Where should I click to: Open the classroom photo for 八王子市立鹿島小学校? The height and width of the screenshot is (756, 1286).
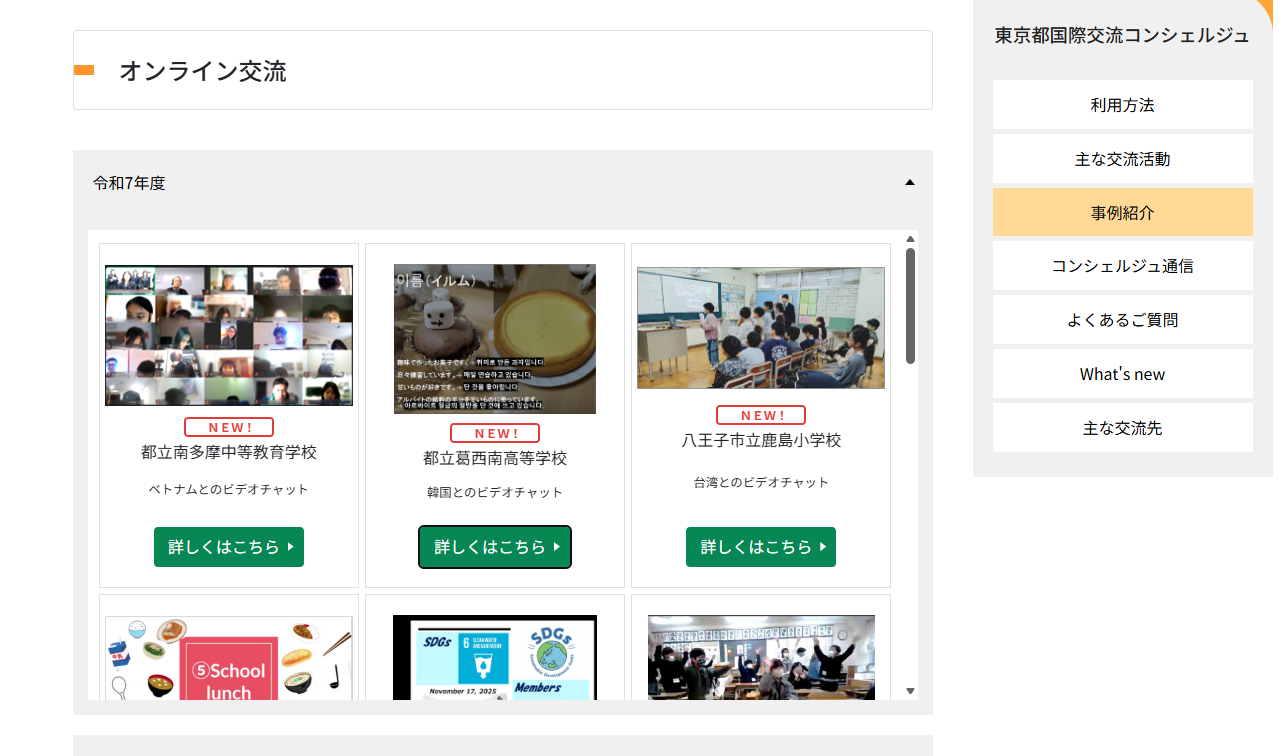761,328
